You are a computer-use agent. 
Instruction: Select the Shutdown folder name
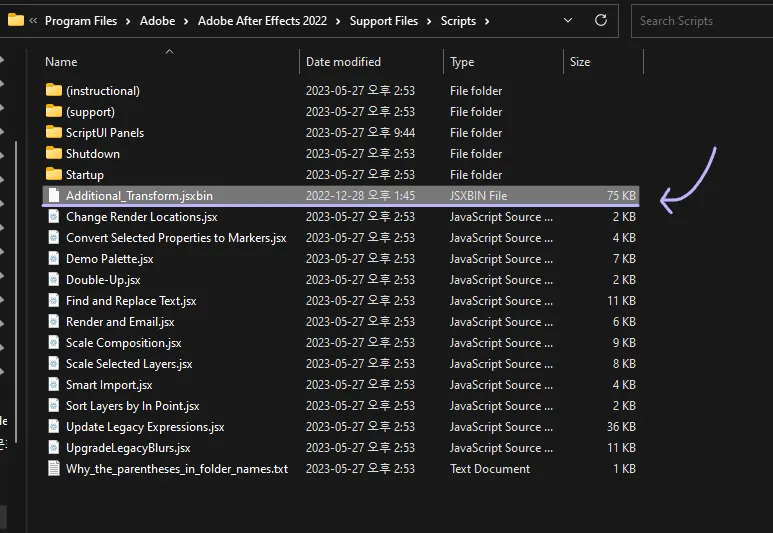(93, 154)
